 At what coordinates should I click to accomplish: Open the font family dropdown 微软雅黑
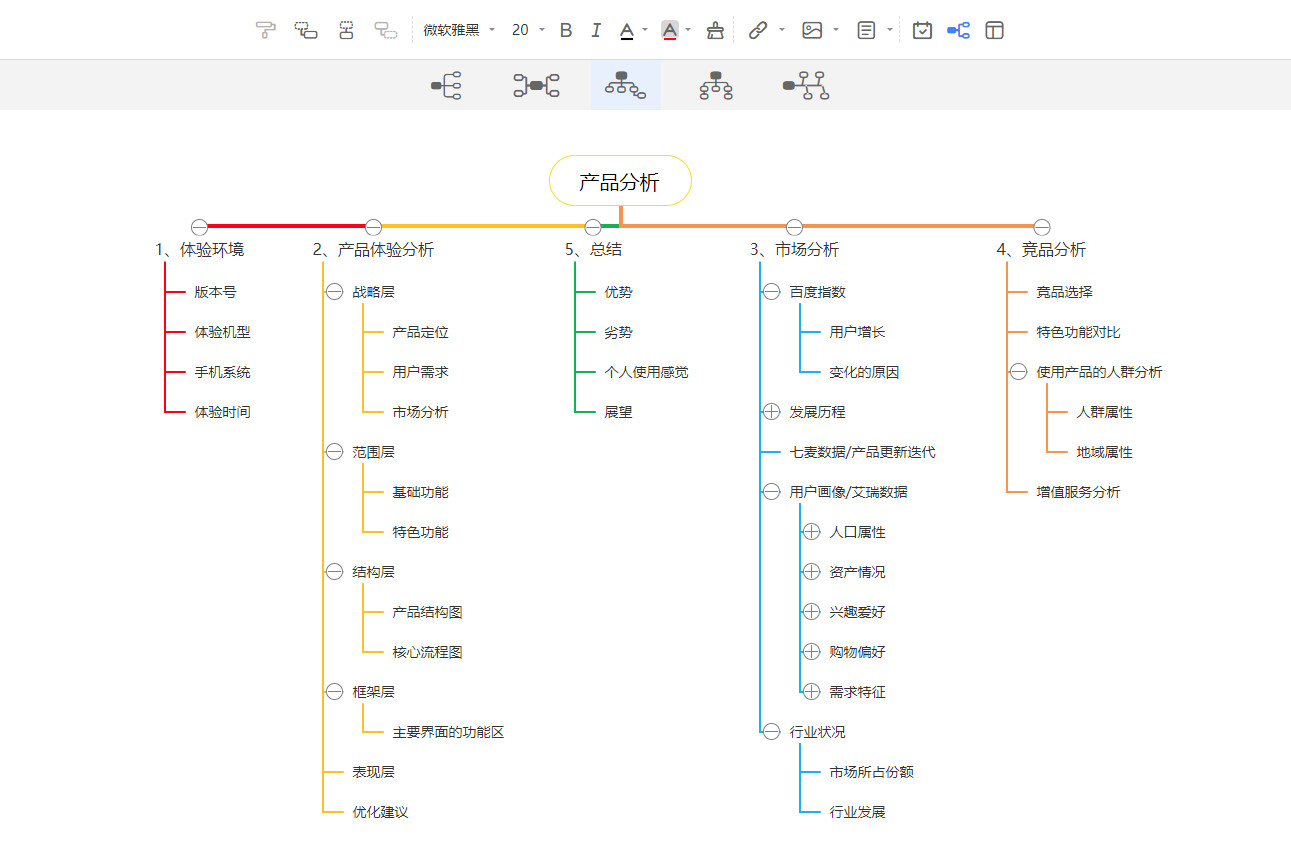point(459,30)
